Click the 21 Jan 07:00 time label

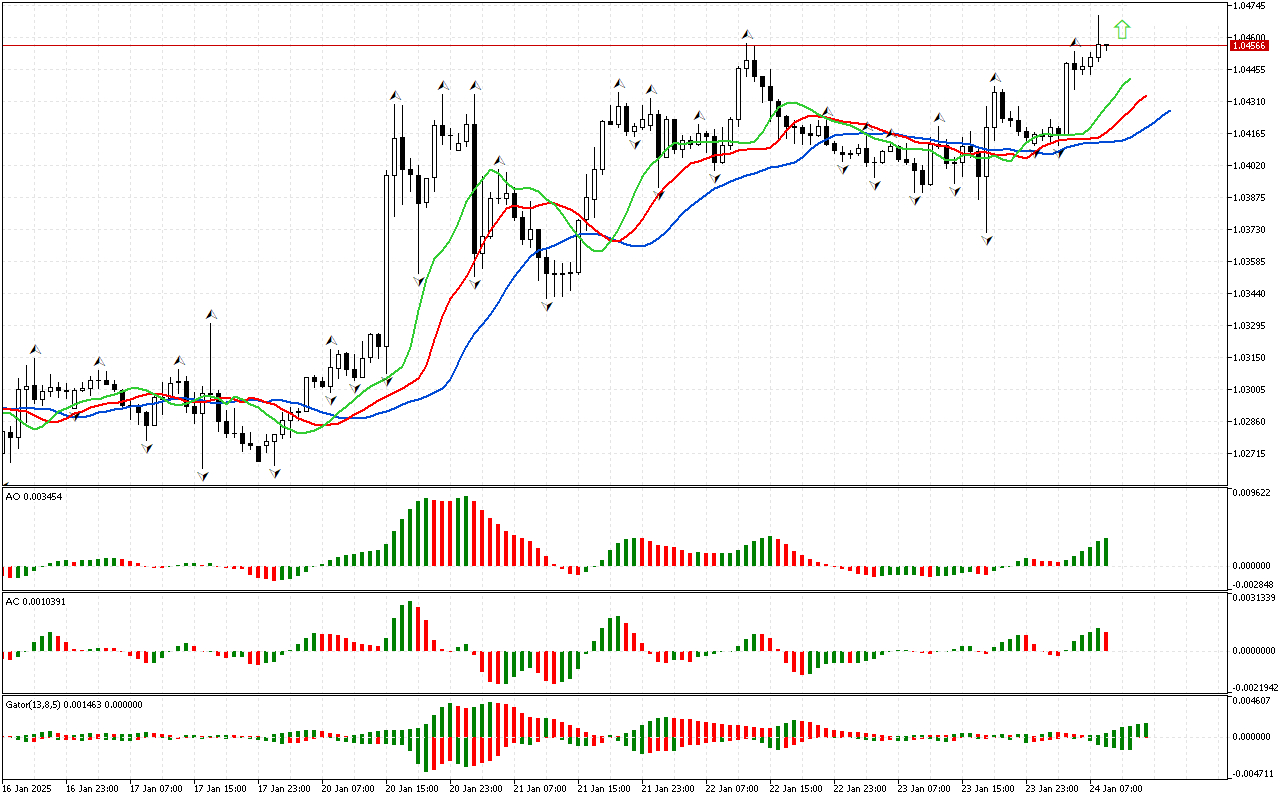click(539, 788)
